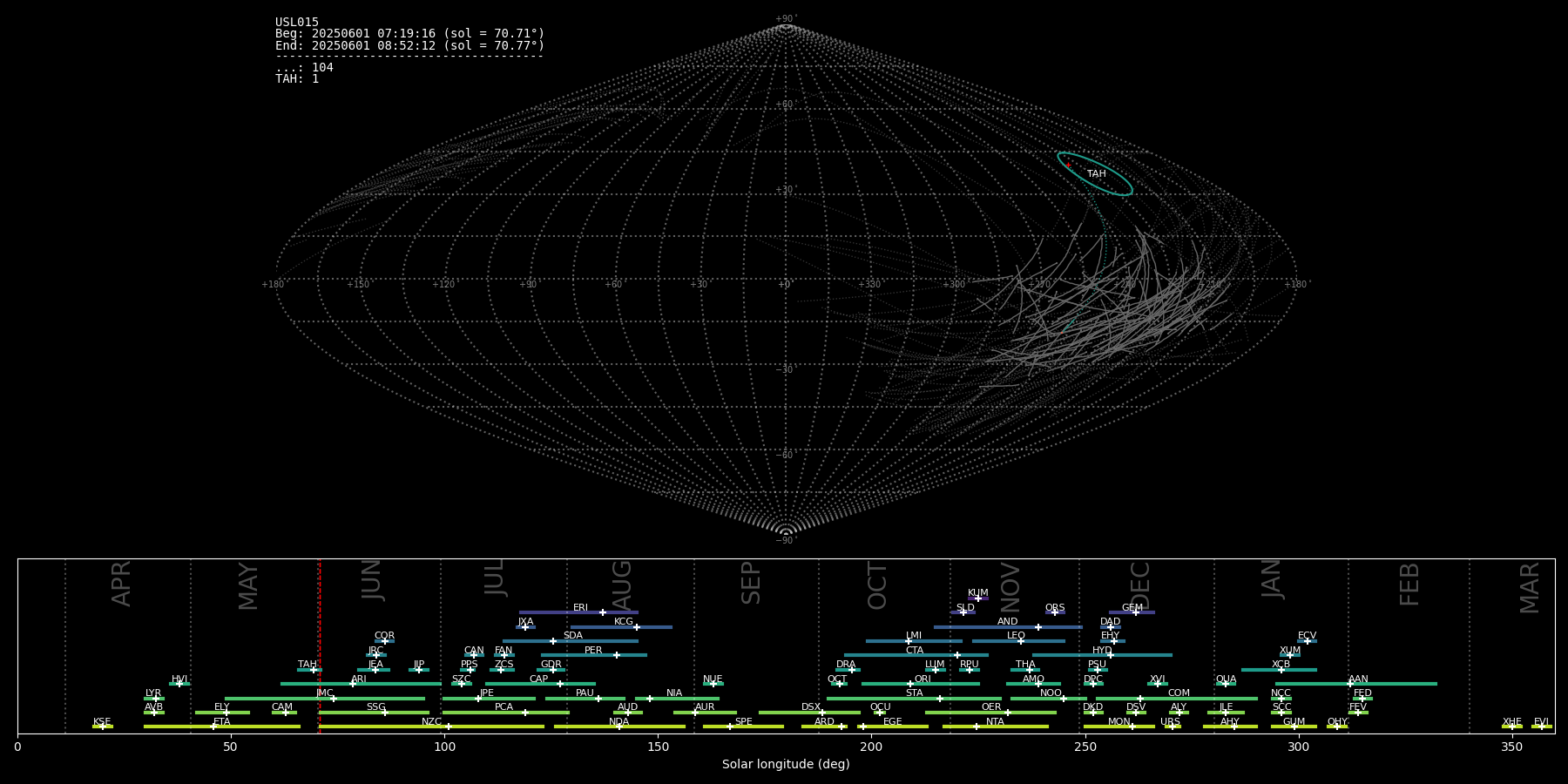Click the XCB shower label
The width and height of the screenshot is (1568, 784).
[1281, 665]
